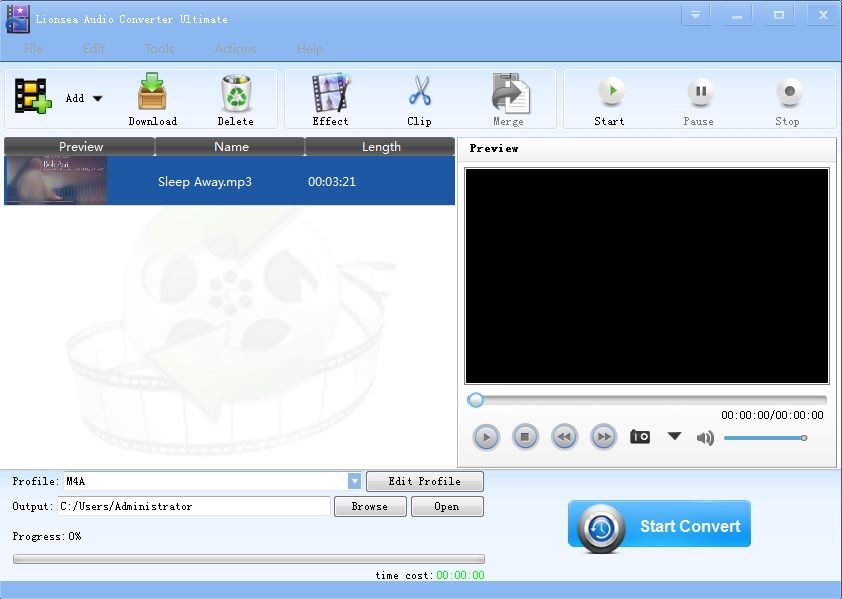The image size is (842, 599).
Task: Click the 00:03:21 length value
Action: [332, 182]
